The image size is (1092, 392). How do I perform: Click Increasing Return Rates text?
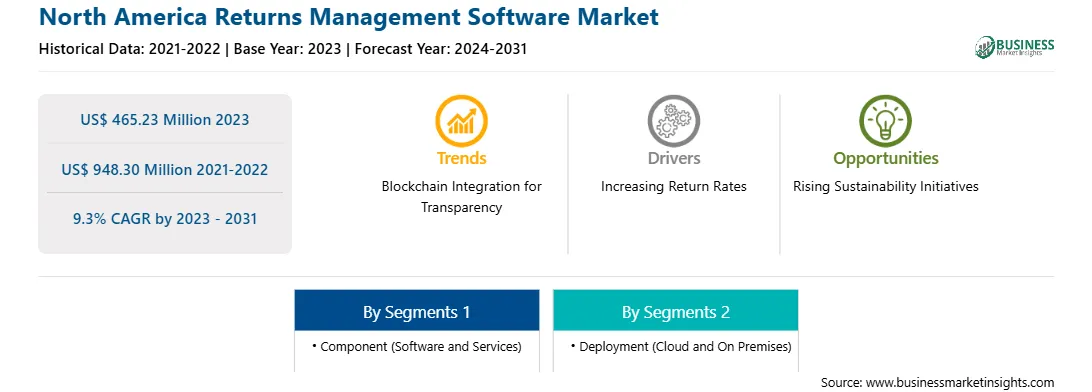(x=673, y=187)
